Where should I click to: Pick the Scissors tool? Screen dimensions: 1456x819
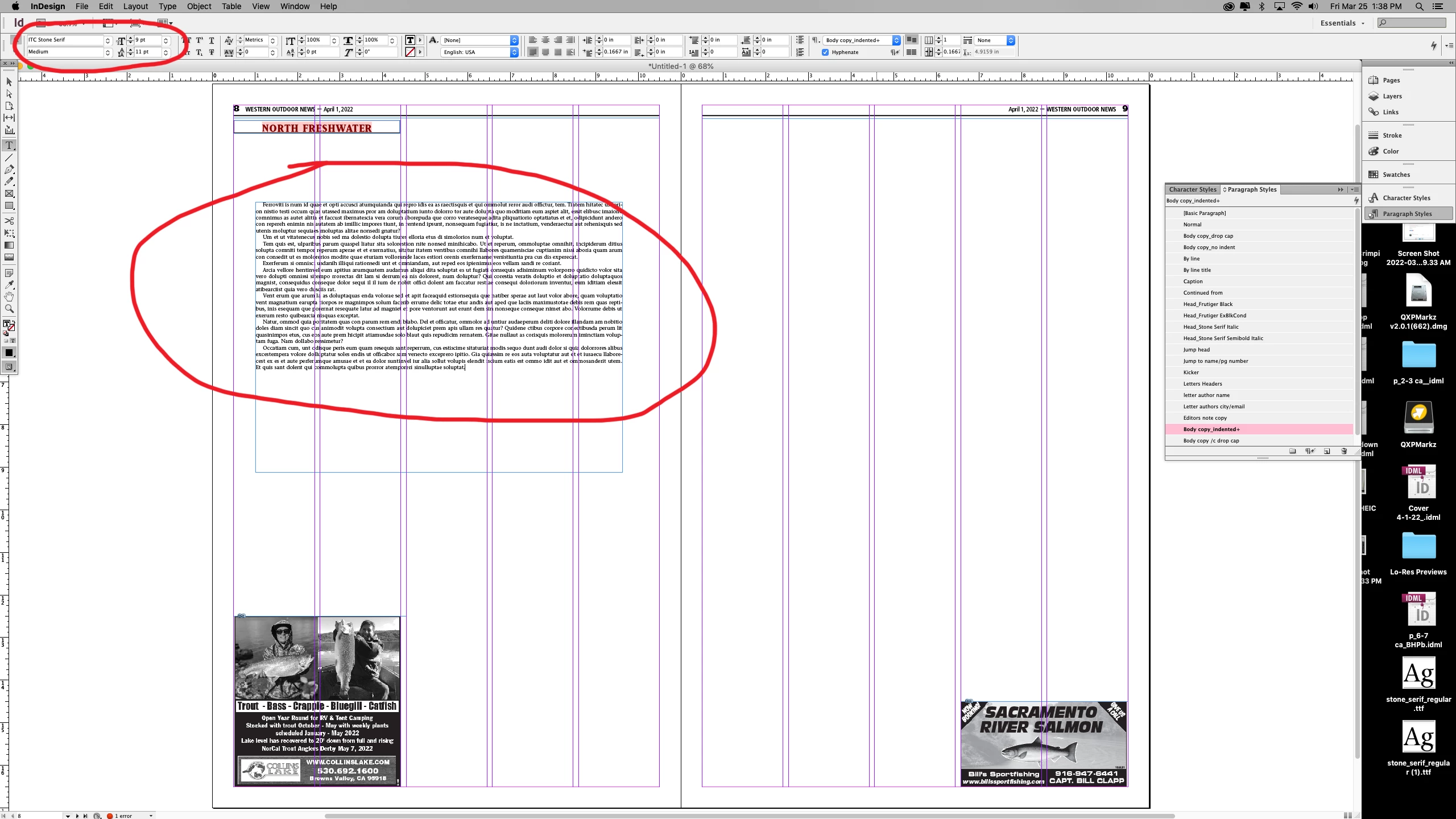pyautogui.click(x=9, y=221)
